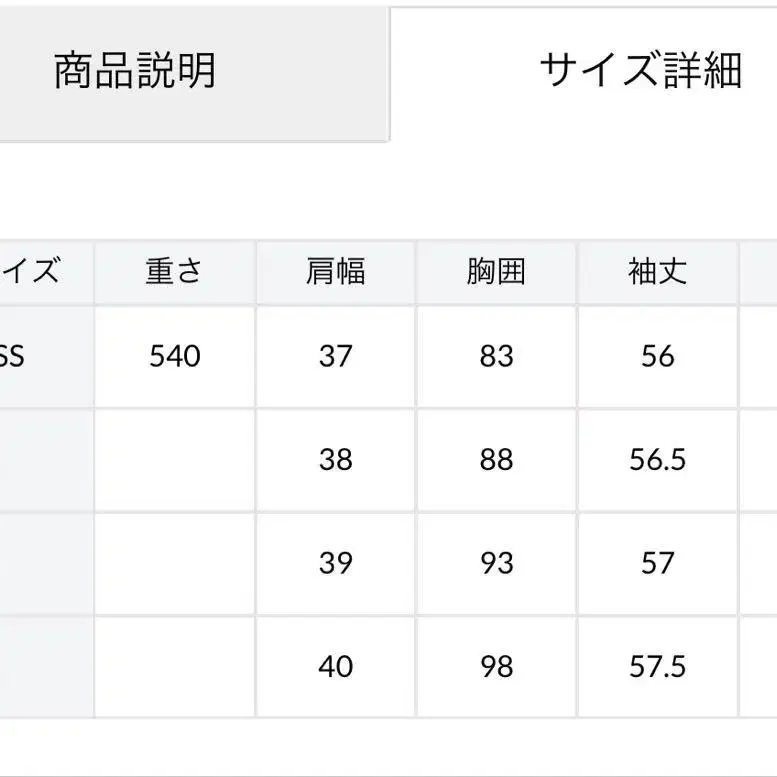Viewport: 777px width, 777px height.
Task: Switch to the 商品説明 tab
Action: (x=135, y=72)
